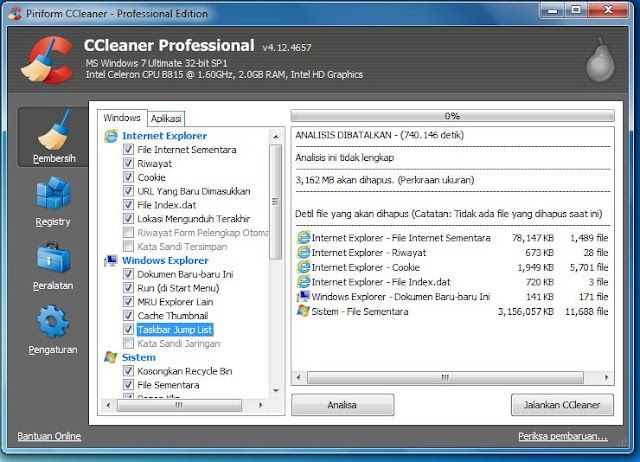Toggle the Cookie checkbox

128,177
